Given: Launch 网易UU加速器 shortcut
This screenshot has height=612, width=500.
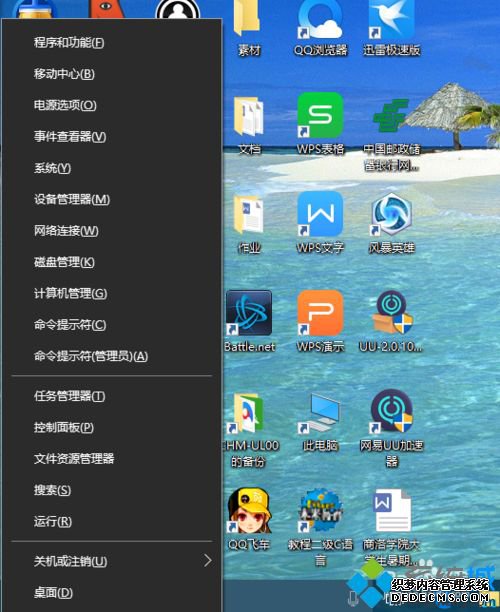Looking at the screenshot, I should 391,411.
